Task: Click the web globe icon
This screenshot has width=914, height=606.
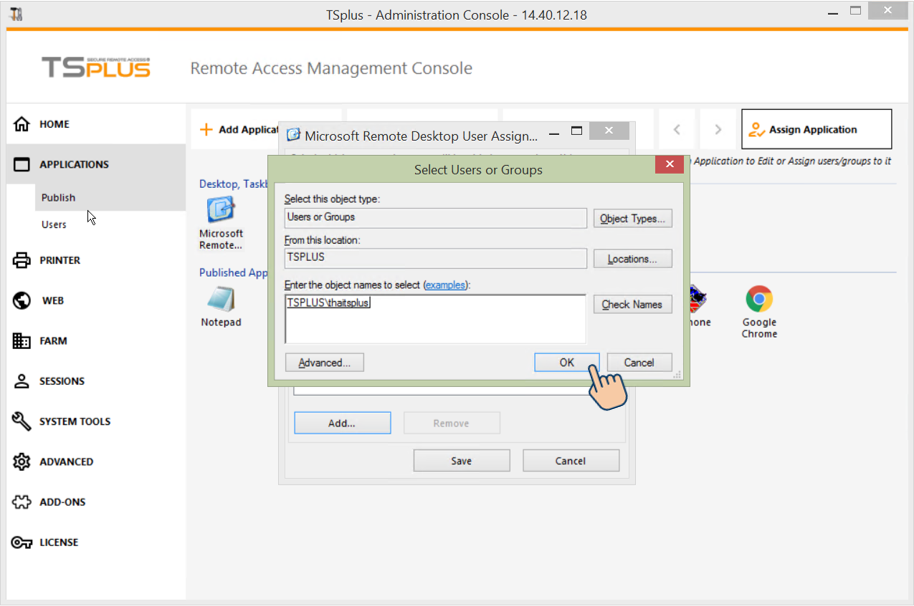Action: (x=22, y=300)
